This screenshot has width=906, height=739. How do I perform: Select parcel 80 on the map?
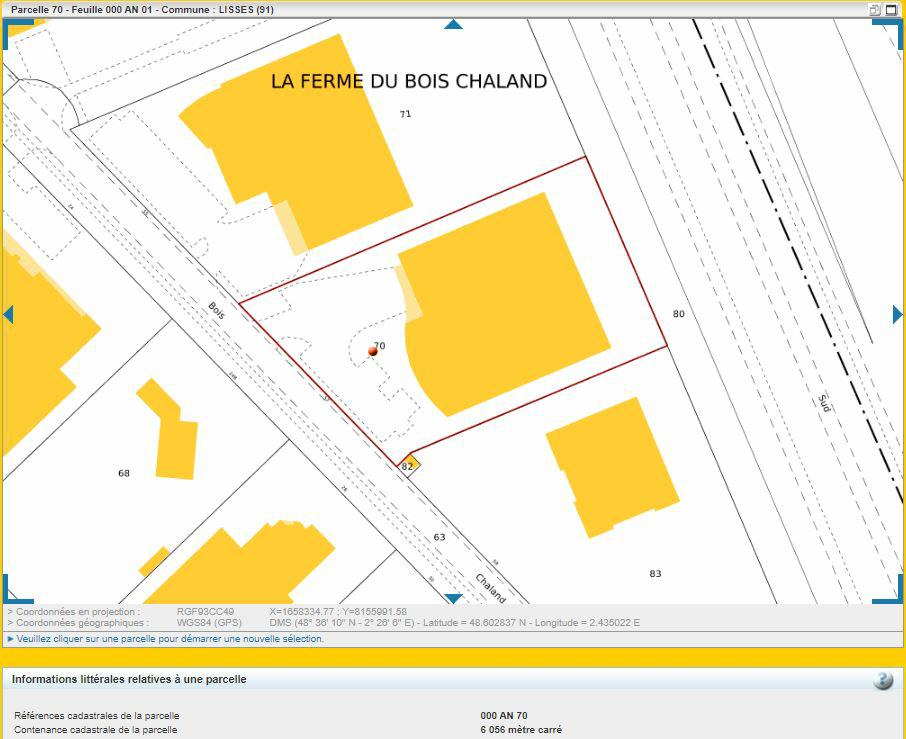[678, 314]
